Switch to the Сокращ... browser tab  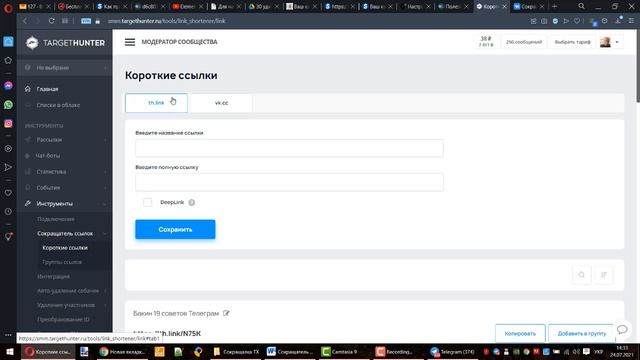click(529, 7)
